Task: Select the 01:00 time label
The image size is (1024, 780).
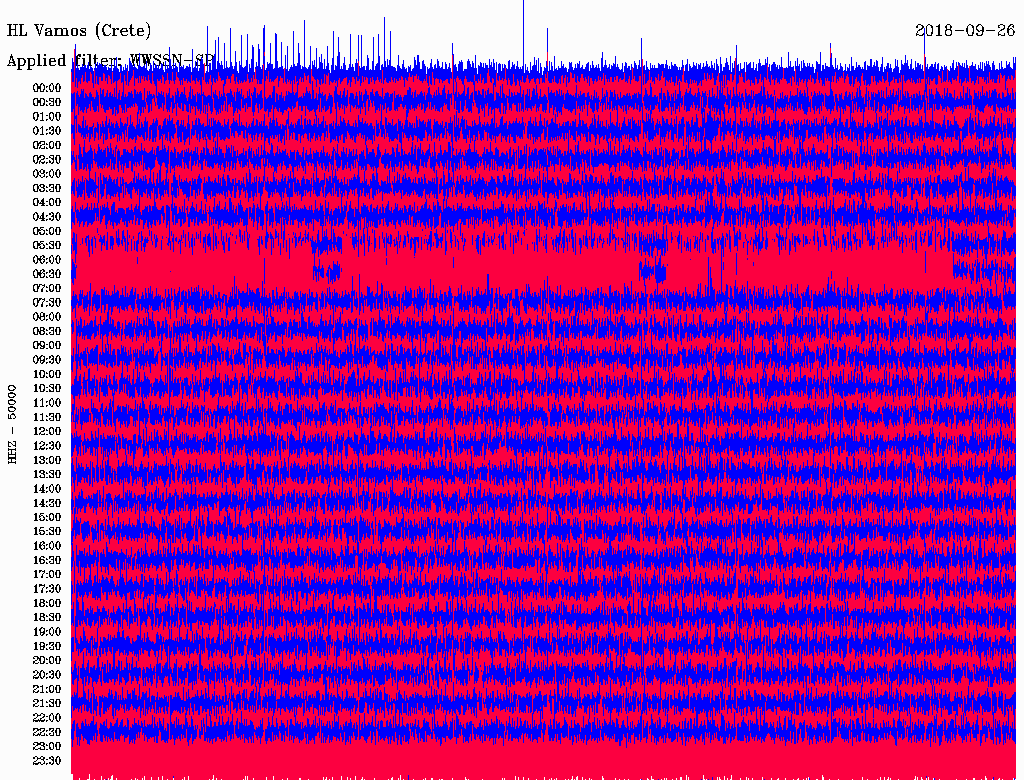Action: point(47,116)
